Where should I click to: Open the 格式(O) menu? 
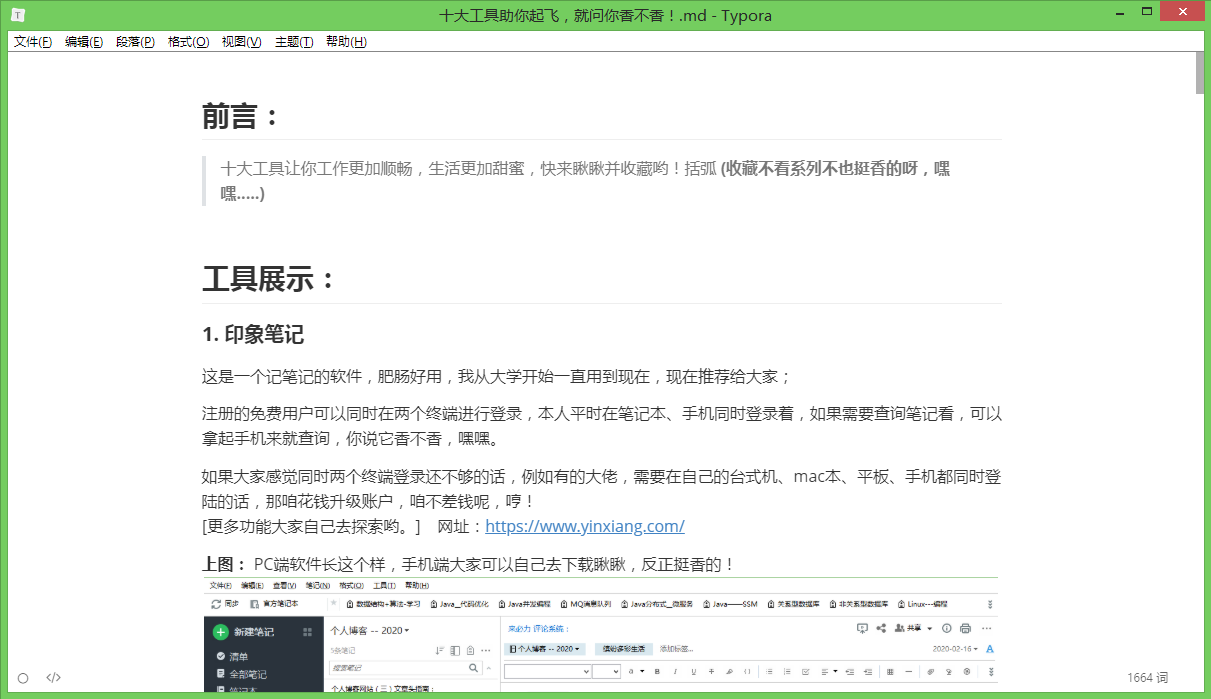[188, 42]
